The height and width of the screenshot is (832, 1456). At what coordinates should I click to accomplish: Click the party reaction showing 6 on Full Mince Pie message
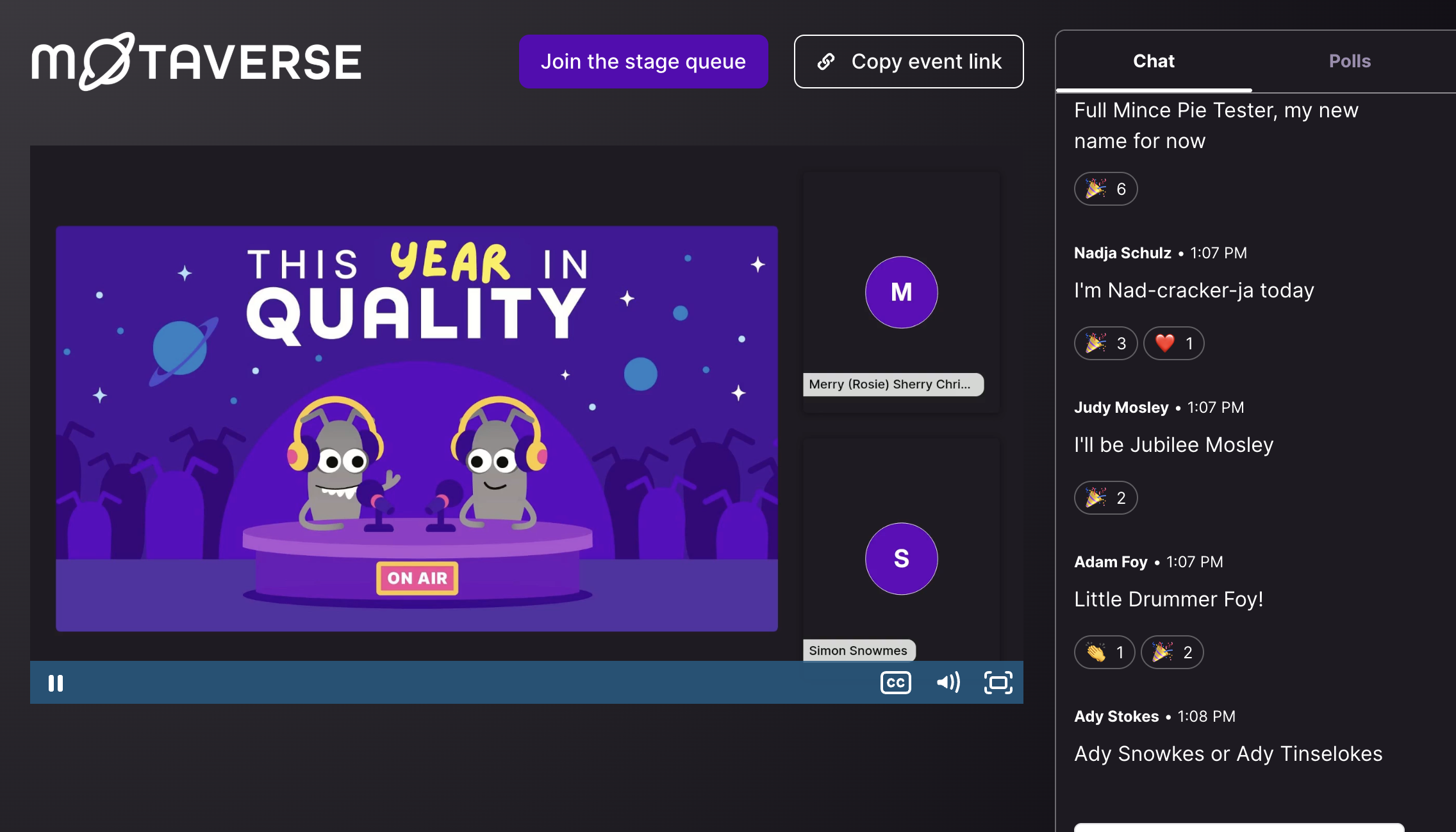1105,188
